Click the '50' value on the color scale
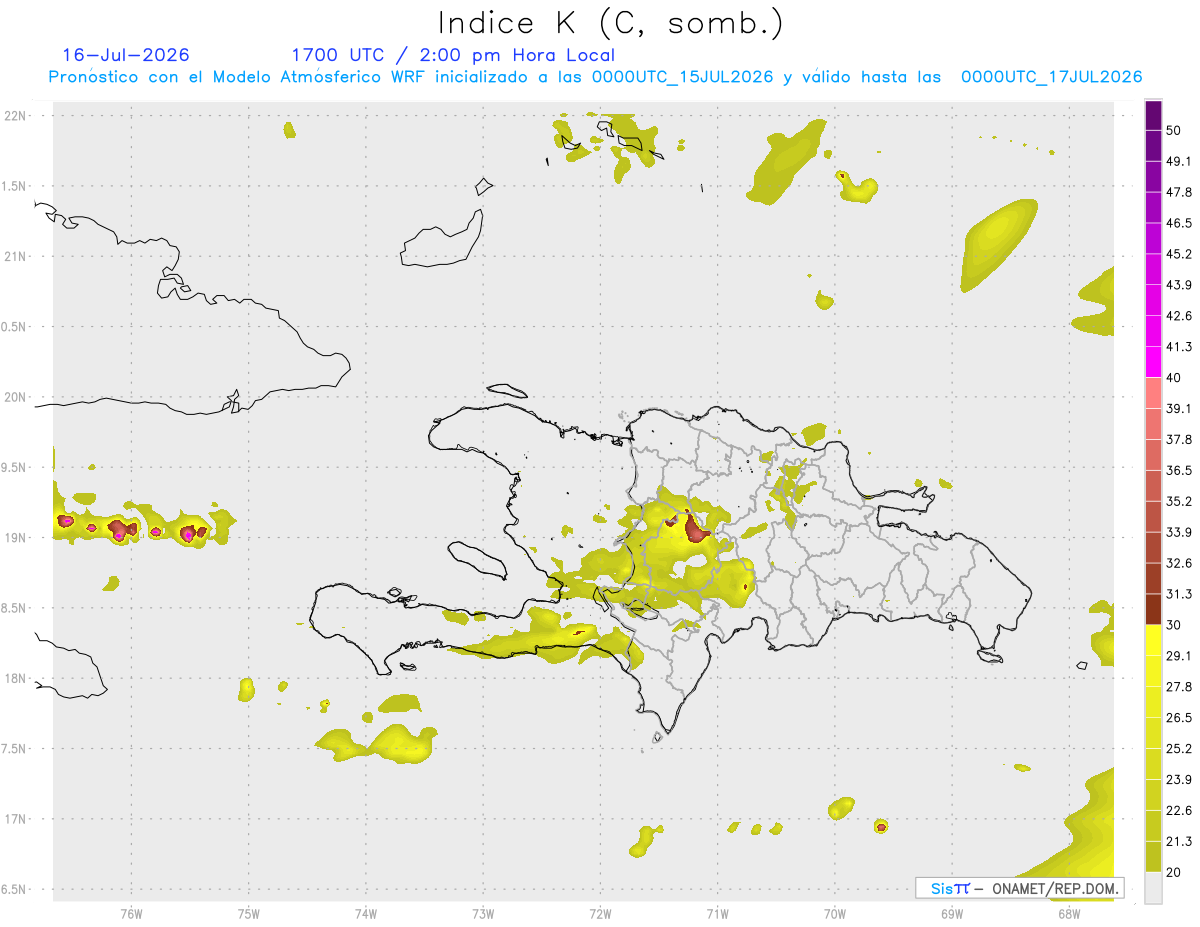This screenshot has width=1200, height=927. (x=1174, y=130)
